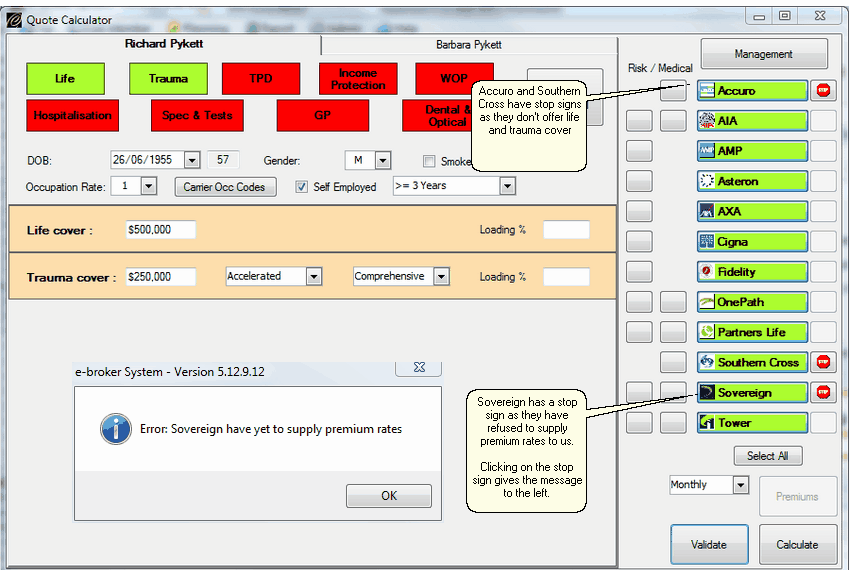This screenshot has width=850, height=570.
Task: Open the Gender dropdown
Action: click(x=383, y=161)
